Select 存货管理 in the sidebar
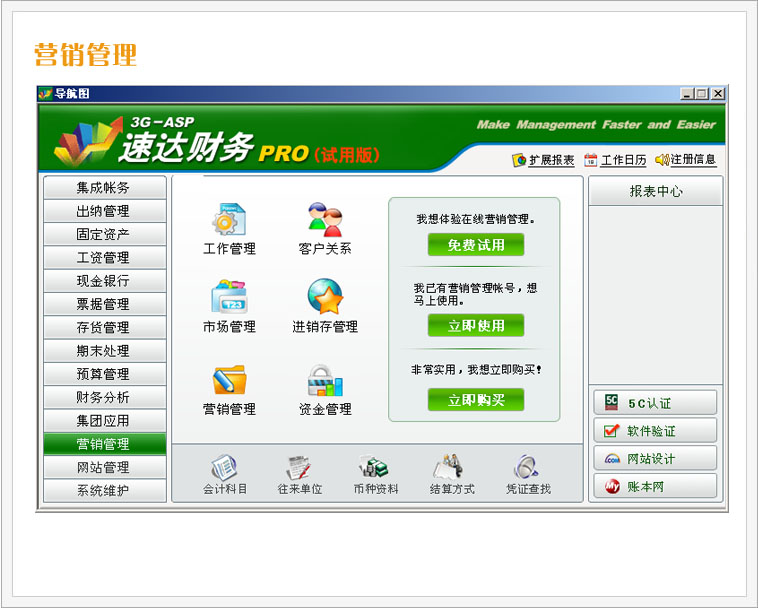The height and width of the screenshot is (608, 758). [105, 327]
